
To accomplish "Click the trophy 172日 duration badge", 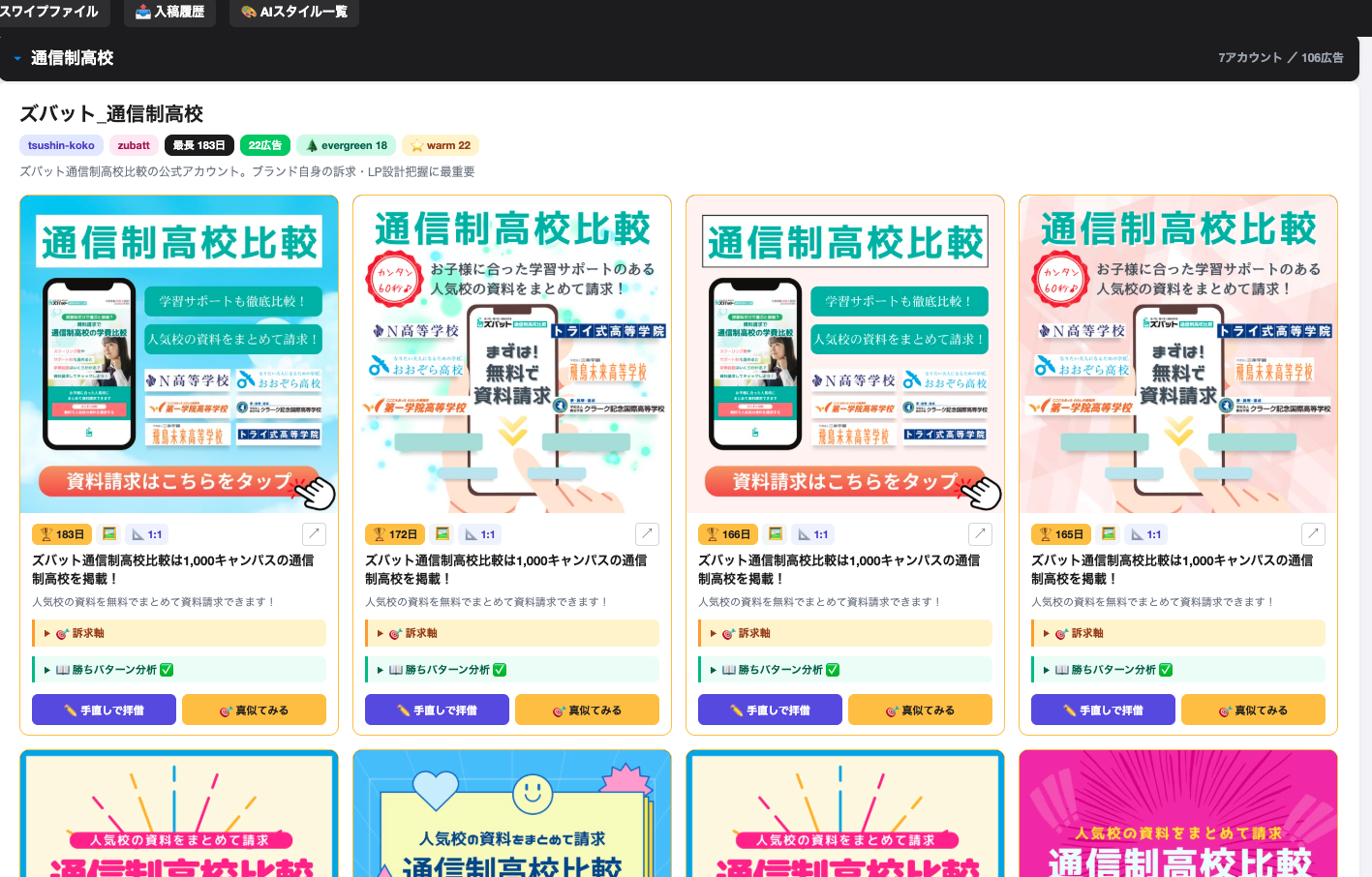I will point(395,534).
